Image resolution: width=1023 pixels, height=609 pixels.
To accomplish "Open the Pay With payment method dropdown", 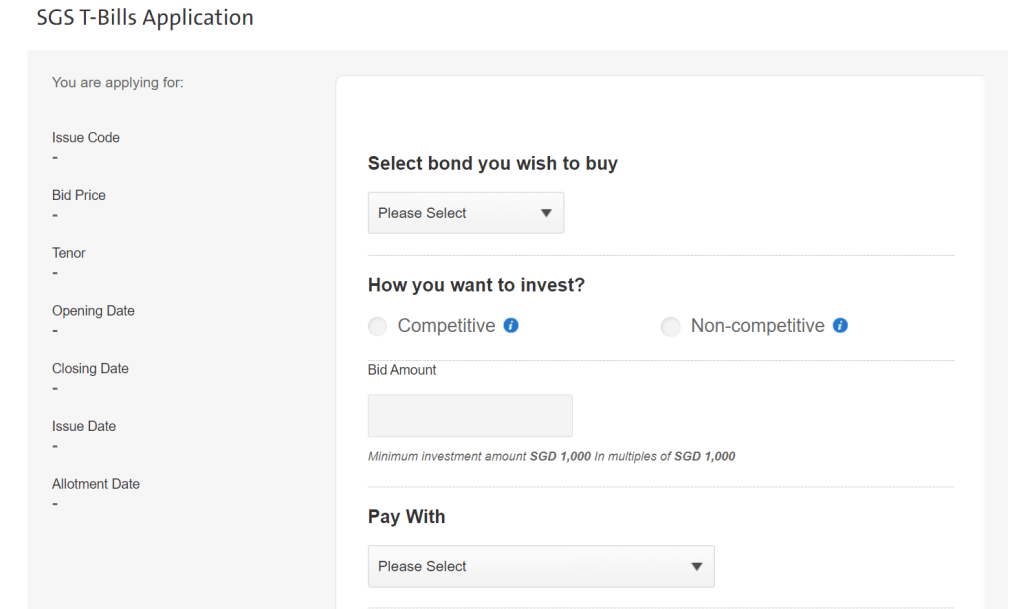I will (x=540, y=566).
